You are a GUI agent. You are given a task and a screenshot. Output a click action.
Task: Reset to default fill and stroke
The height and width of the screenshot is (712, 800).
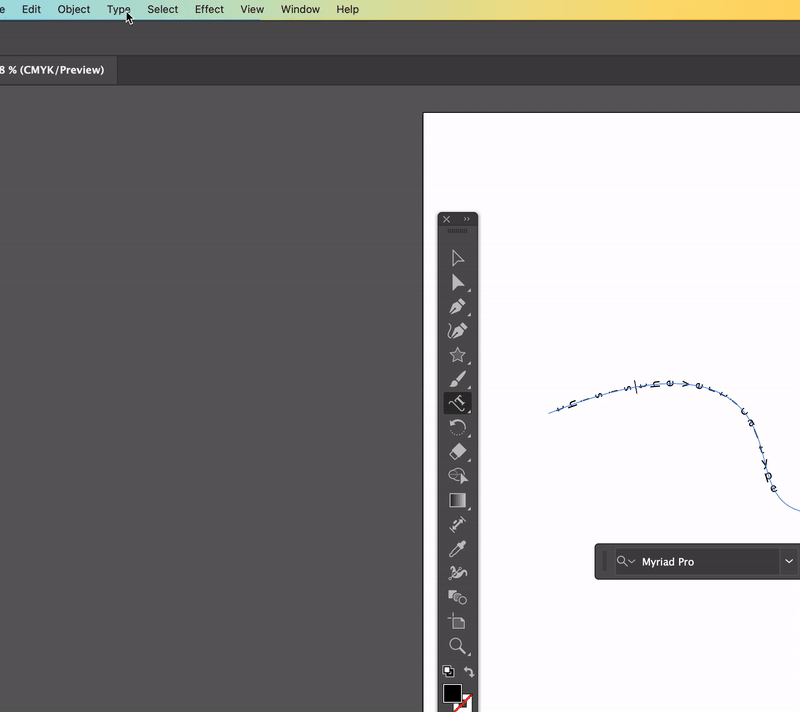447,672
